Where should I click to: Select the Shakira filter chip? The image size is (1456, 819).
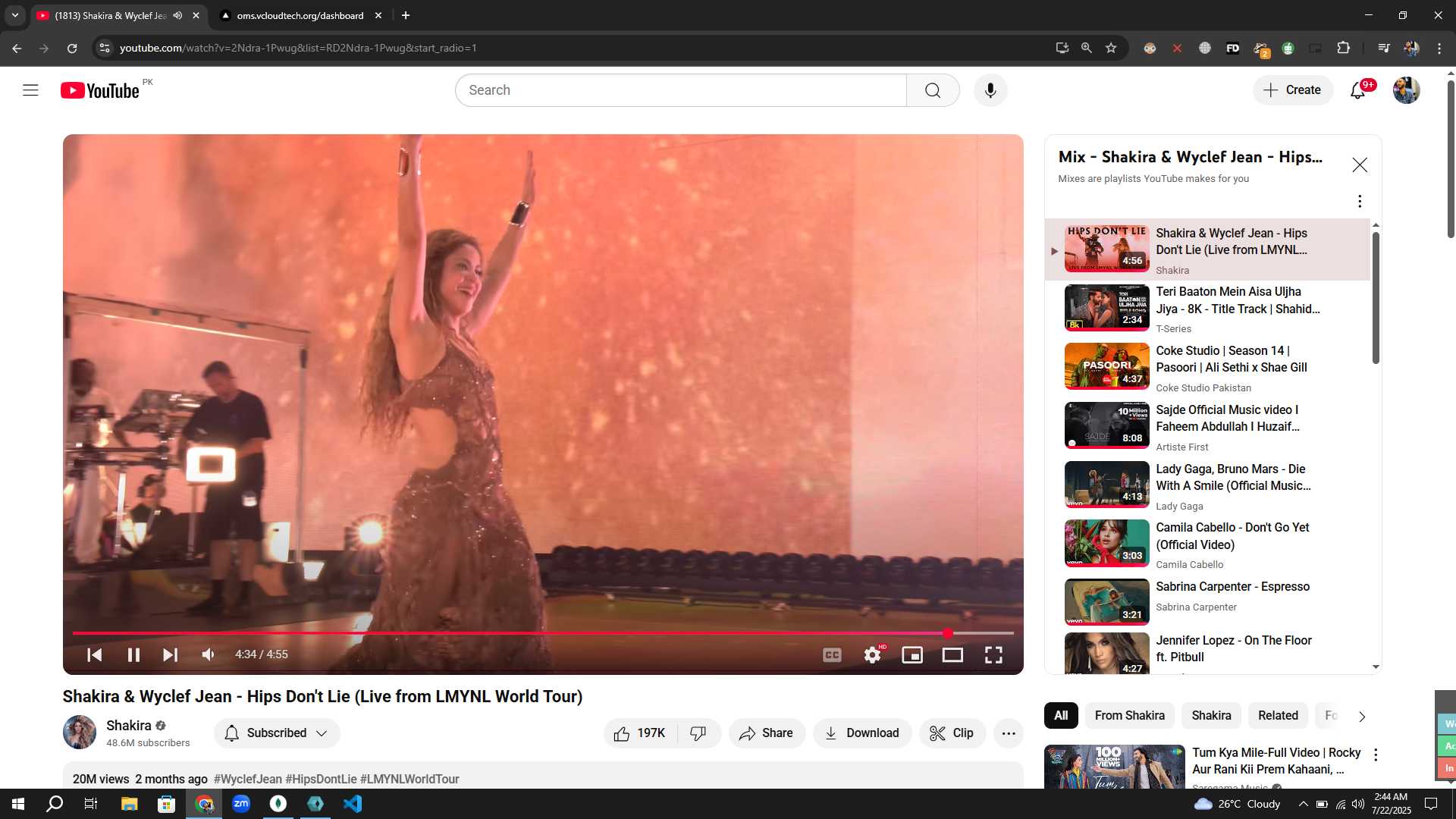[1211, 716]
